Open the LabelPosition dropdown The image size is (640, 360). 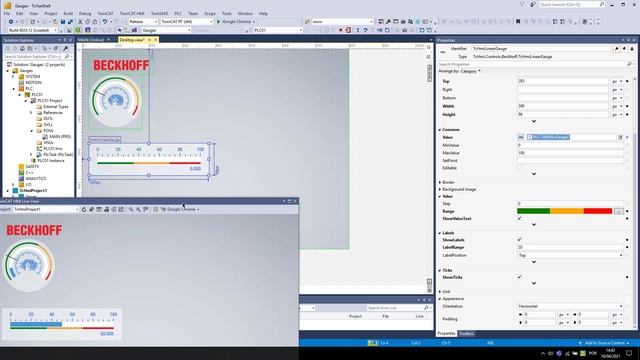[570, 255]
